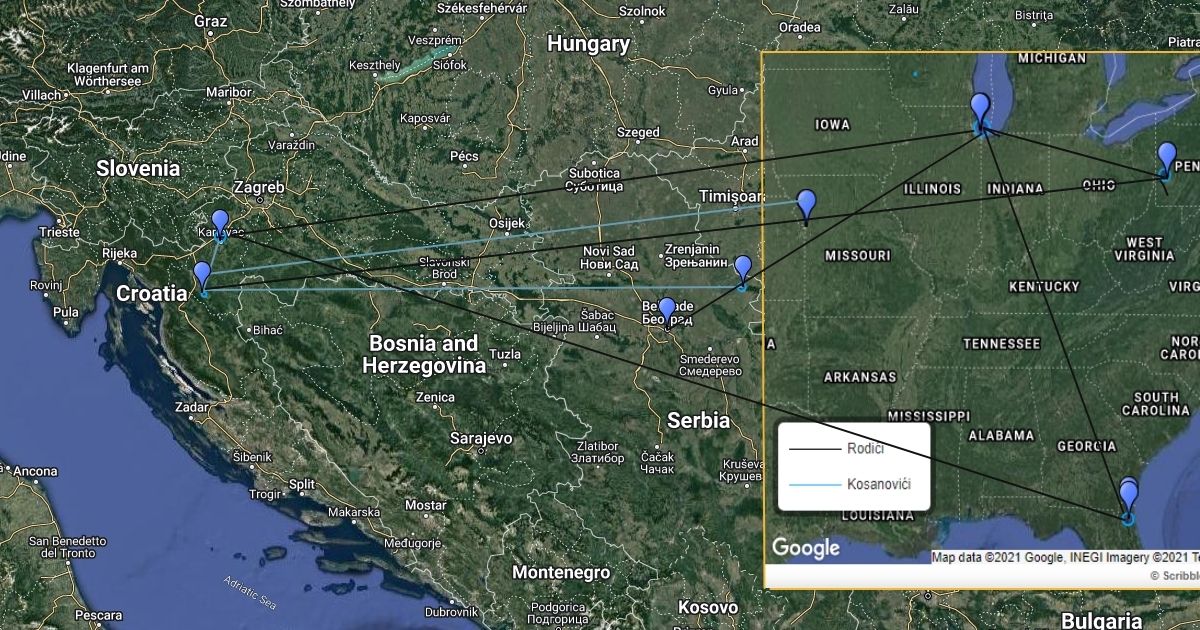Click the Kosovo label

(707, 607)
